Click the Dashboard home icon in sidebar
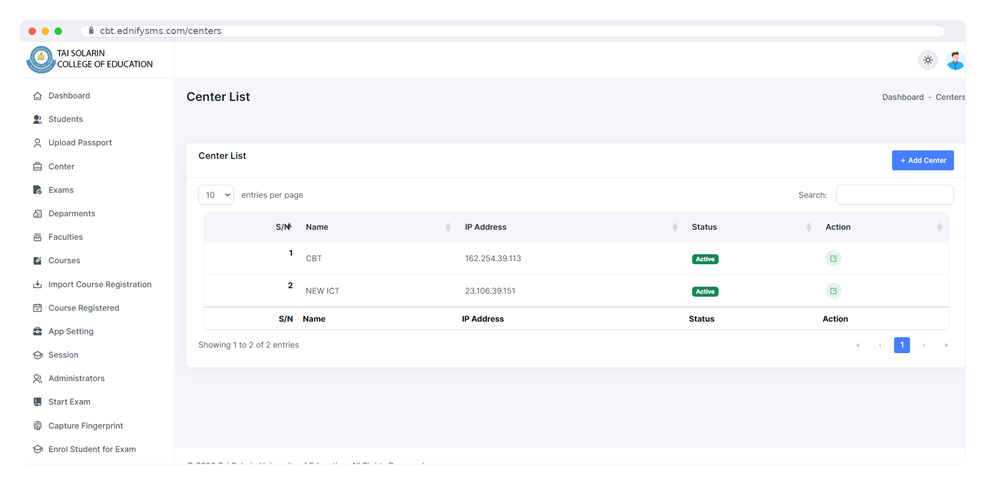This screenshot has height=484, width=985. (37, 96)
